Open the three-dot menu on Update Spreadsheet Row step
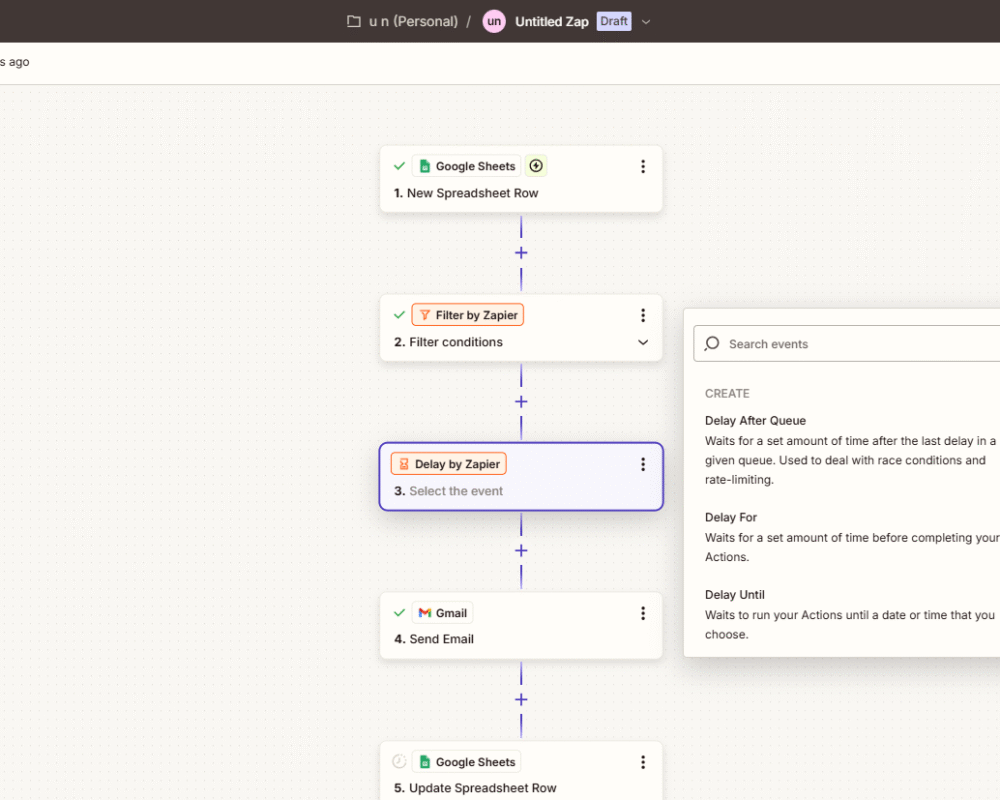The width and height of the screenshot is (1000, 800). point(643,762)
